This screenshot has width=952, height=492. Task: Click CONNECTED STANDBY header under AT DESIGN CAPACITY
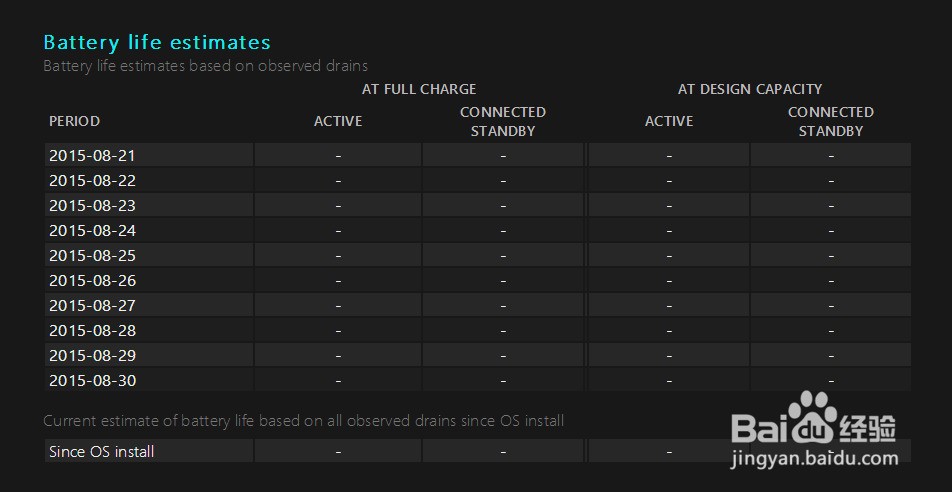click(x=831, y=121)
